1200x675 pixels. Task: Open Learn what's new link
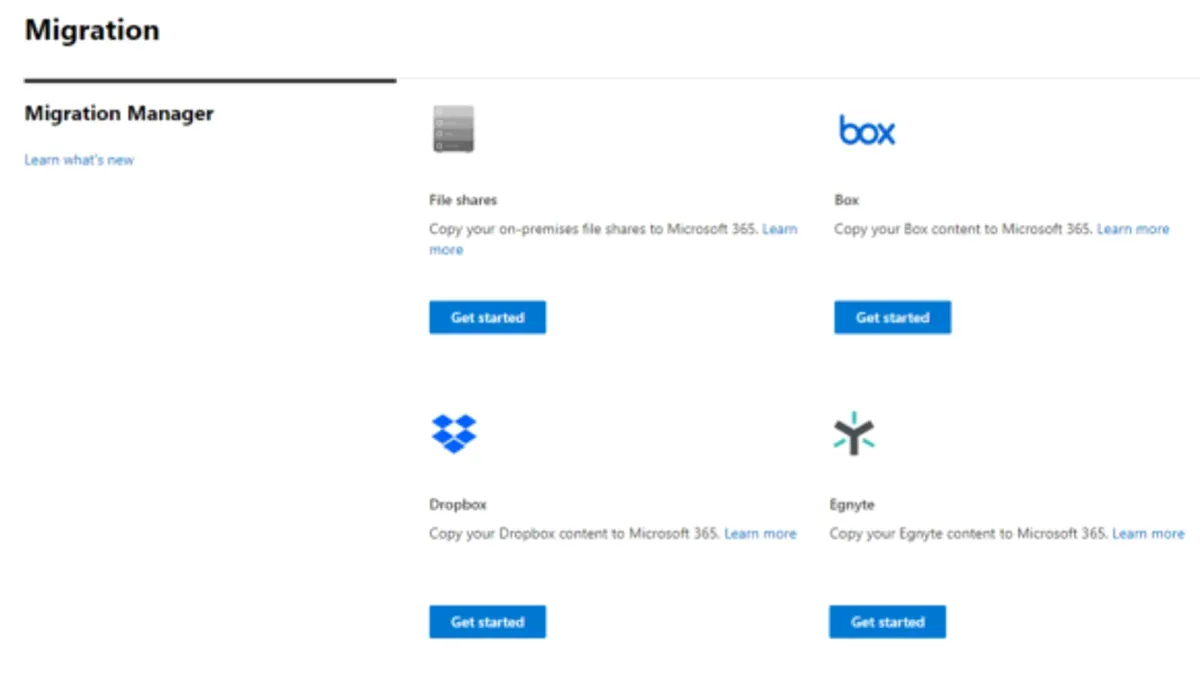click(79, 160)
